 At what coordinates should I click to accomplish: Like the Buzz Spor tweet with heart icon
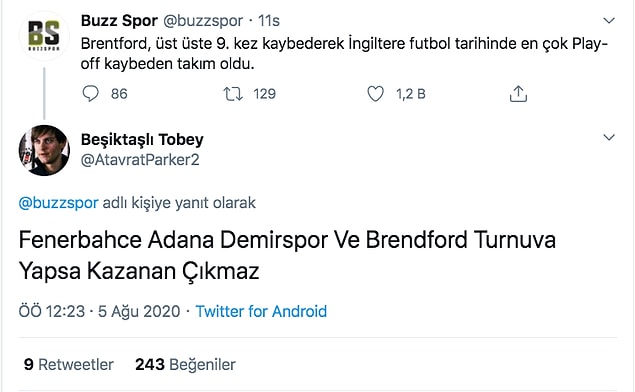(x=375, y=94)
